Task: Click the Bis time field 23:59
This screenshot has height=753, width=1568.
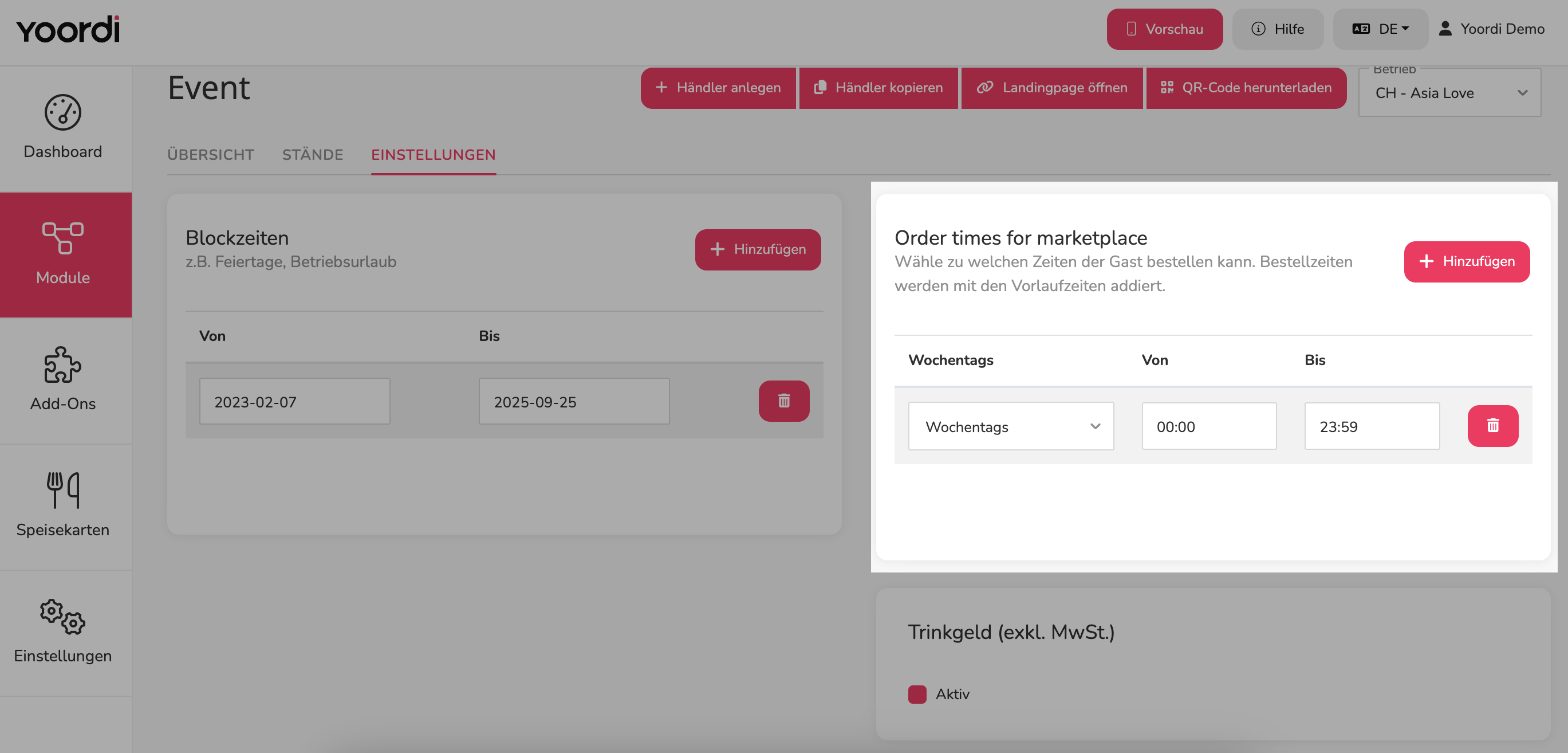Action: [1372, 426]
